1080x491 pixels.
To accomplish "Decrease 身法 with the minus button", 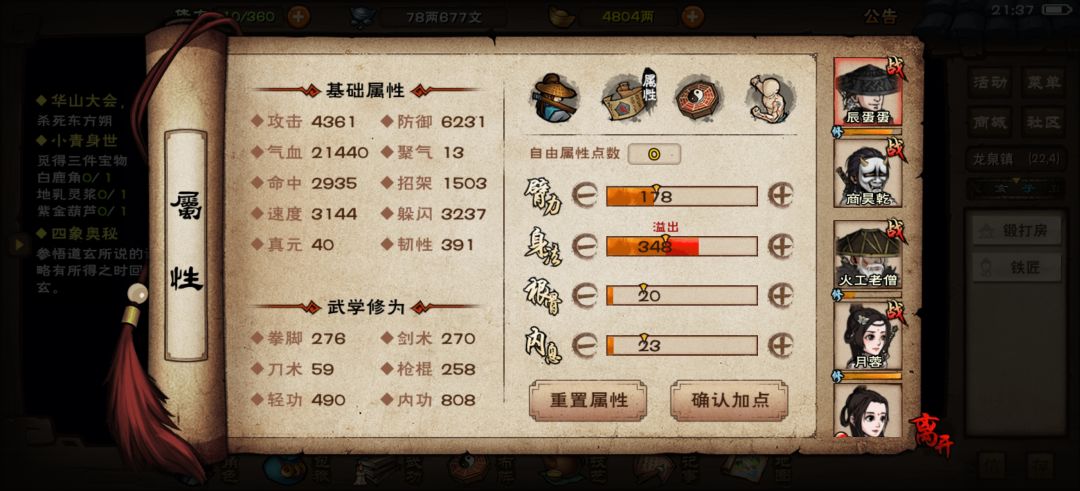I will pyautogui.click(x=585, y=246).
